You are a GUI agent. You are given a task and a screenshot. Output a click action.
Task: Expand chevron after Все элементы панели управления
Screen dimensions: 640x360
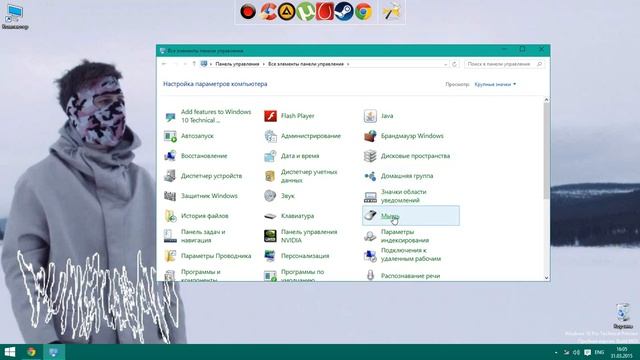(348, 64)
